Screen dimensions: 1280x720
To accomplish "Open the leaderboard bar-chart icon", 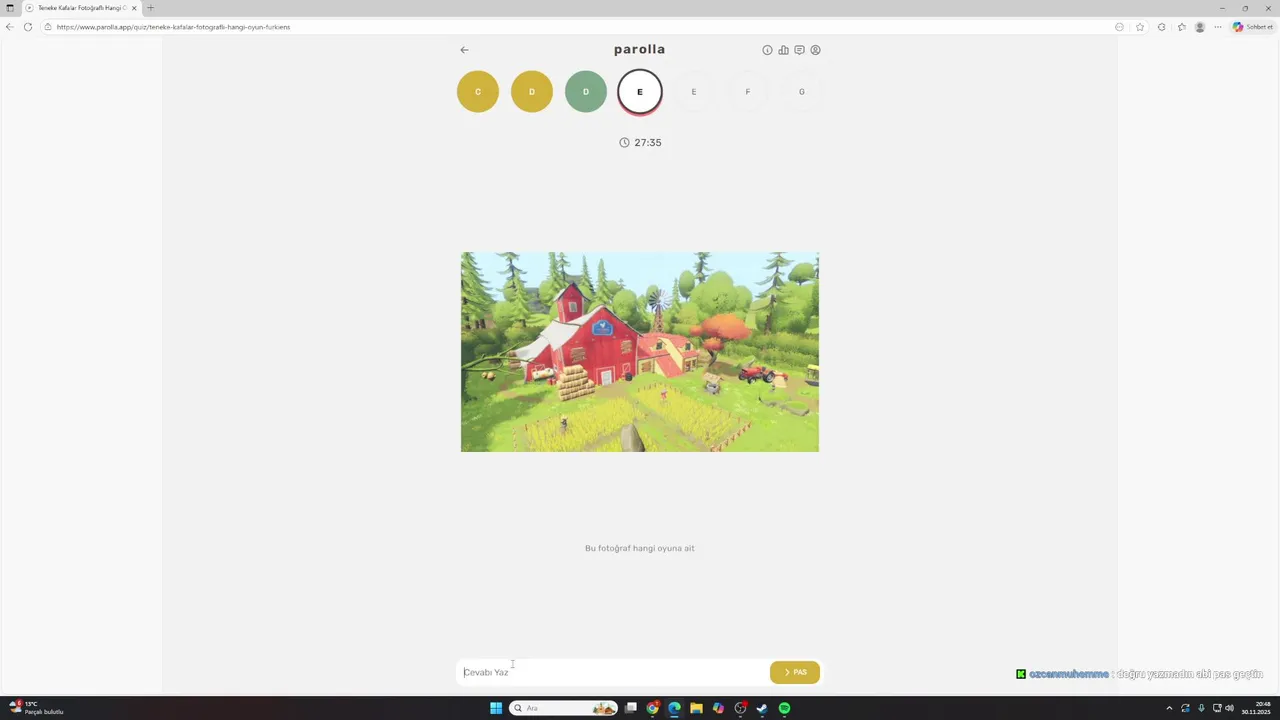I will point(784,50).
